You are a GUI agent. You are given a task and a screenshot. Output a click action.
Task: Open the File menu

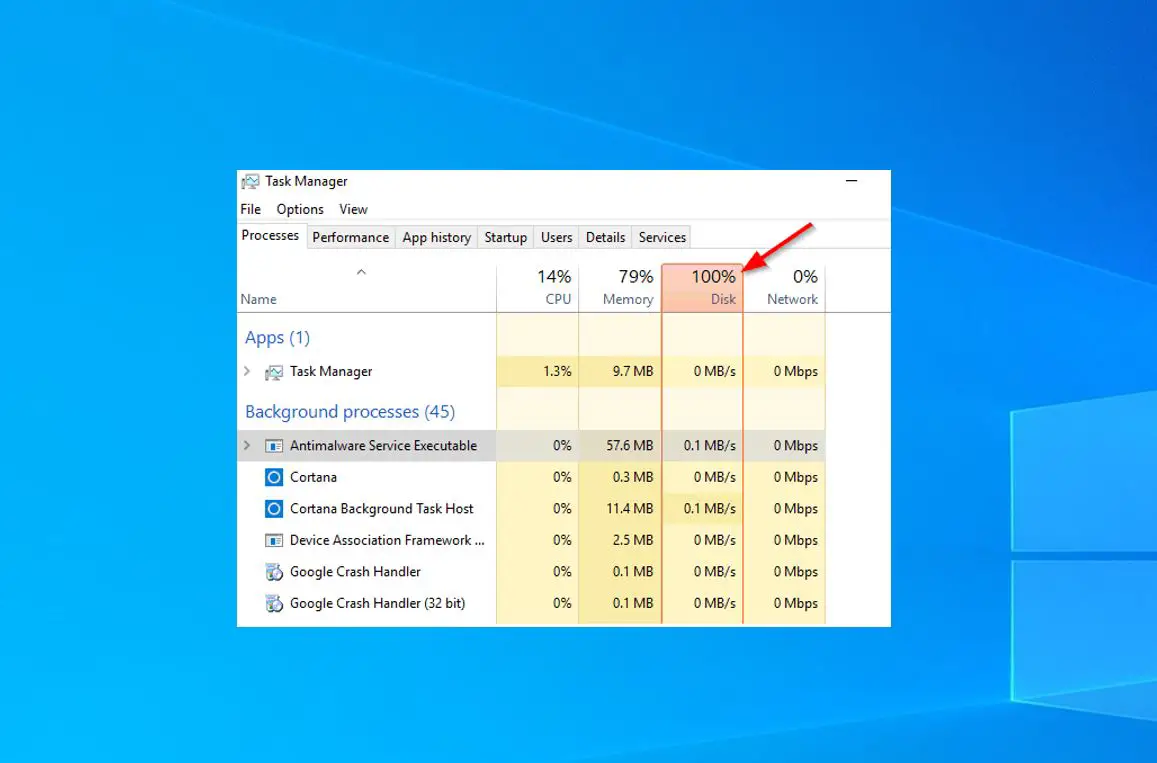tap(251, 210)
